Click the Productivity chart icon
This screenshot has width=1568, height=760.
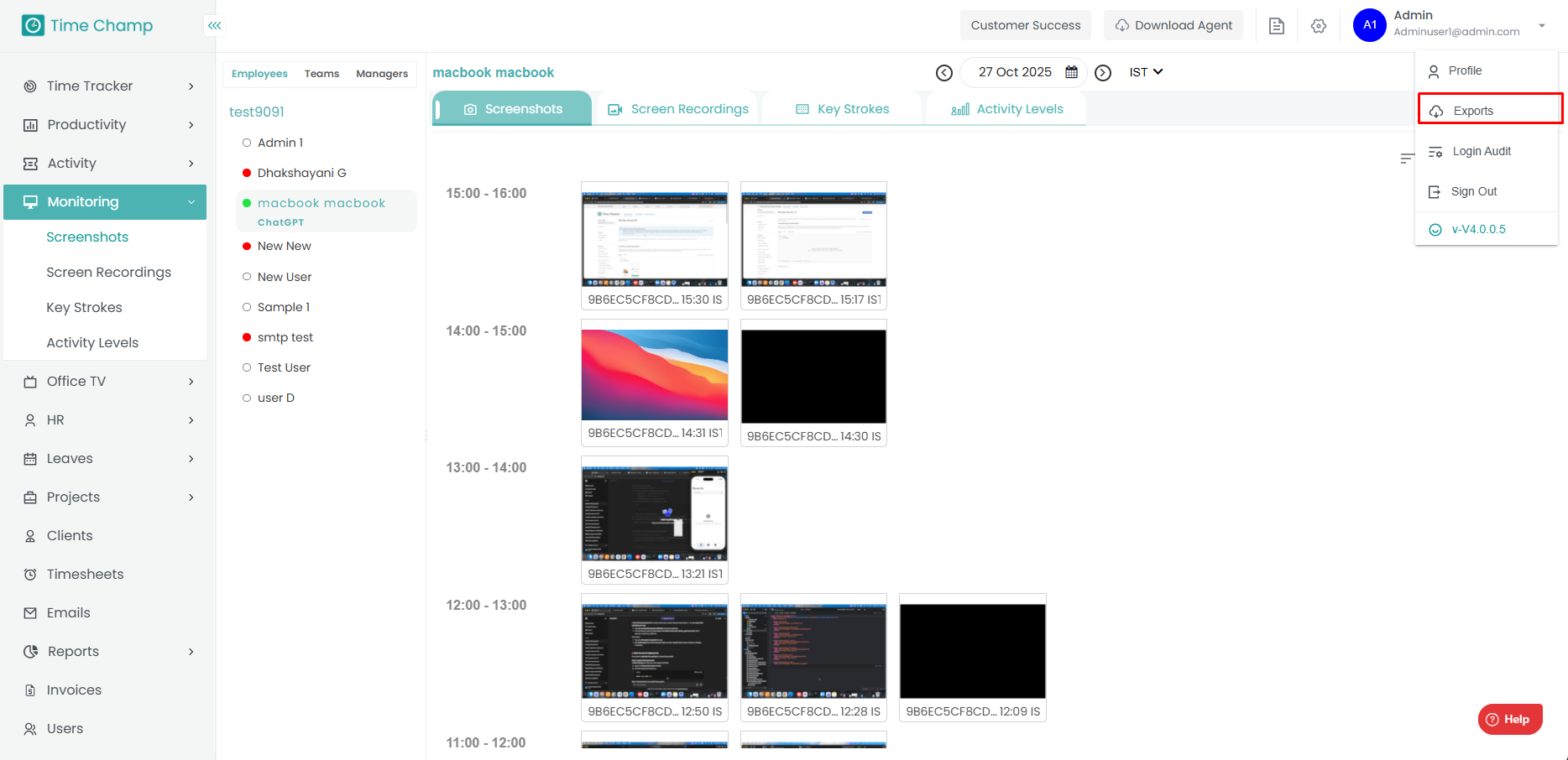pos(30,125)
